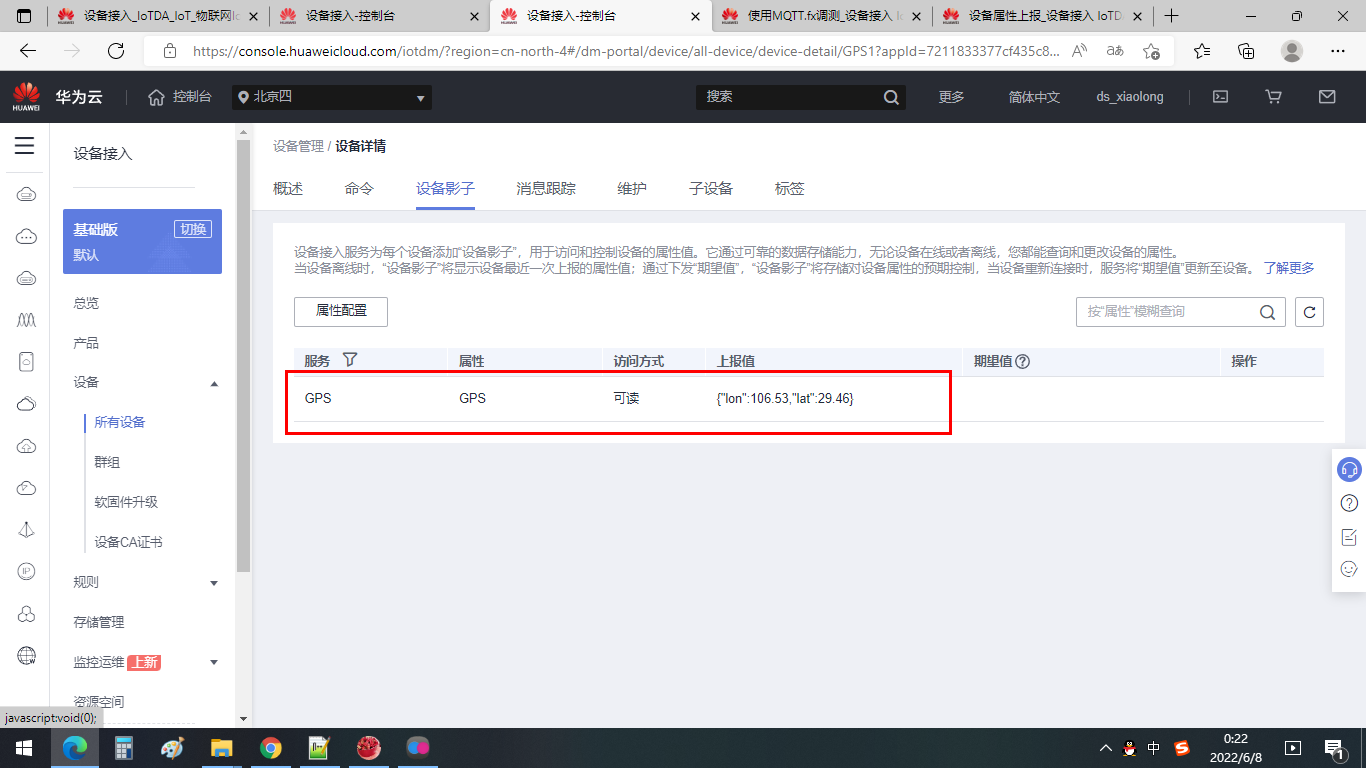Open the 更多 header menu

(x=951, y=97)
